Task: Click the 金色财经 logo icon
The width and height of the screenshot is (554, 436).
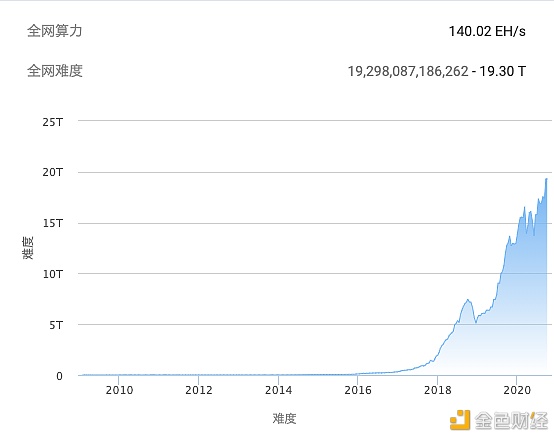Action: click(x=460, y=420)
